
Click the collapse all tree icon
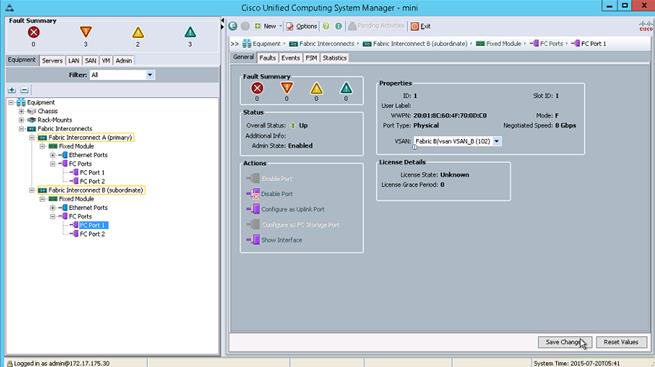point(25,90)
